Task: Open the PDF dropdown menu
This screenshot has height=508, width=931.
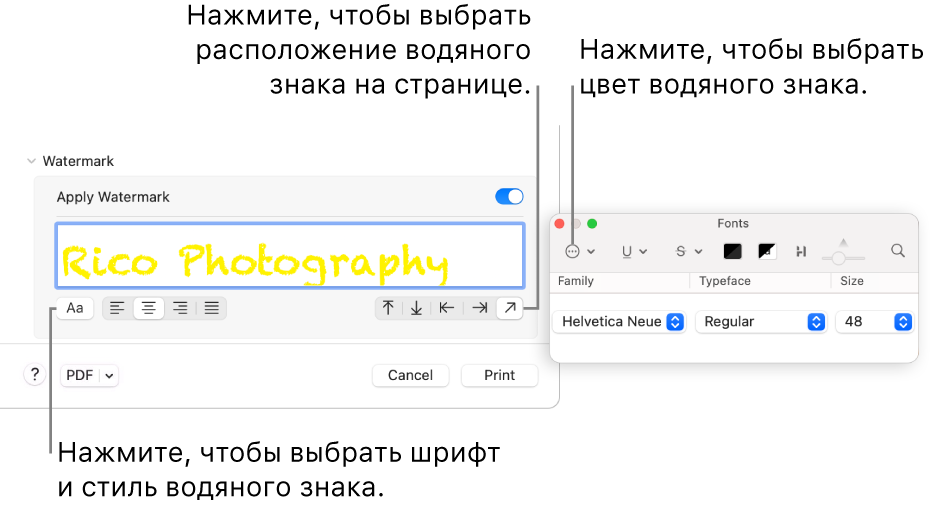Action: coord(89,375)
